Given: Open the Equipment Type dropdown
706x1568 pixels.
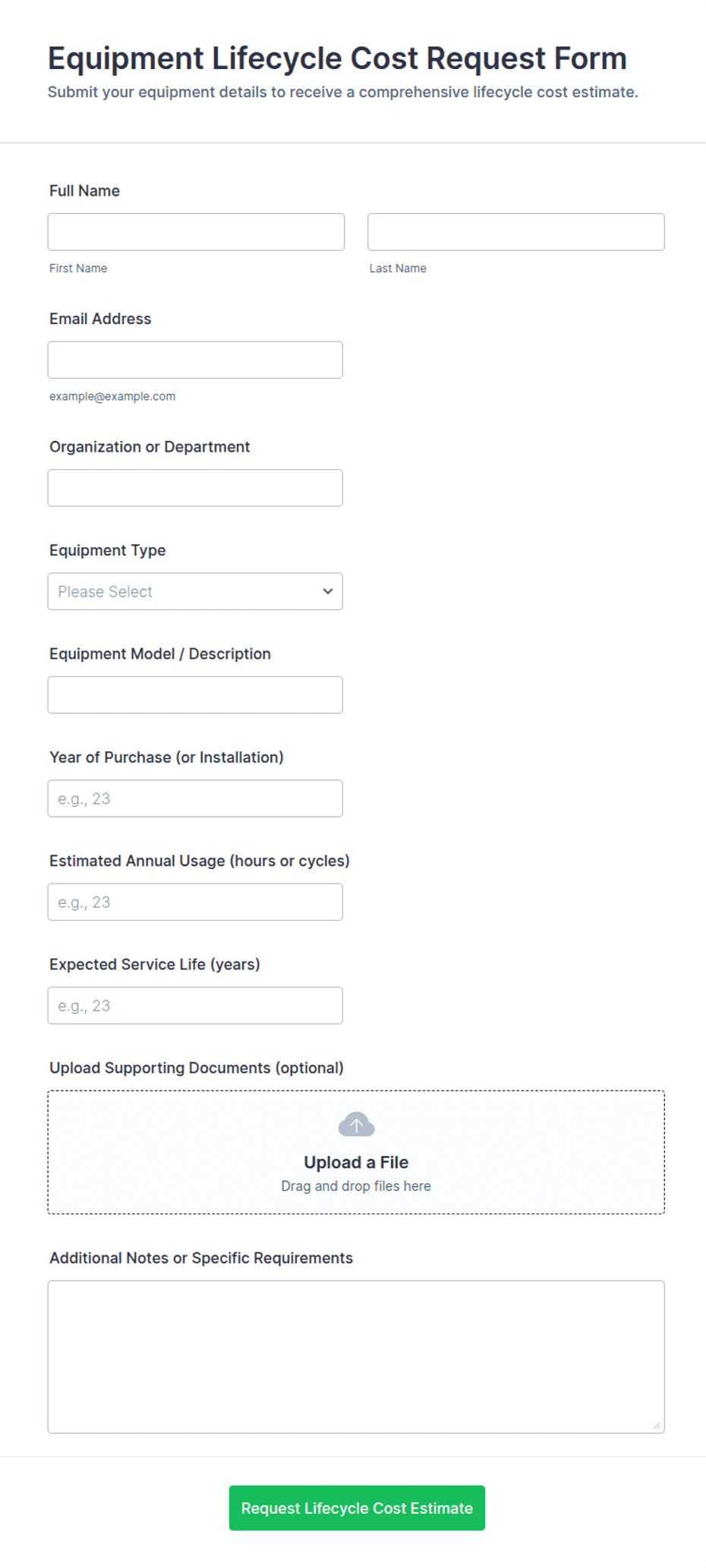Looking at the screenshot, I should point(195,591).
